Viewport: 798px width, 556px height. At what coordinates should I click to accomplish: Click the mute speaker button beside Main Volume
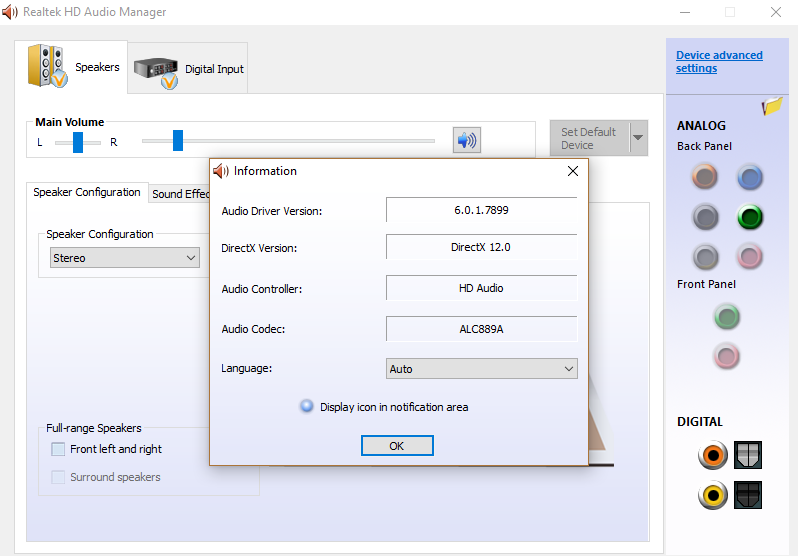(467, 140)
